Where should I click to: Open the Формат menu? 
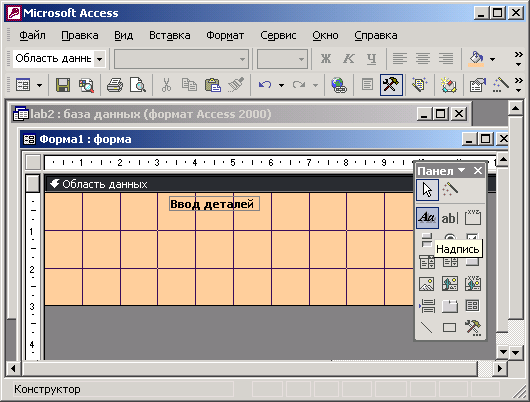[225, 35]
